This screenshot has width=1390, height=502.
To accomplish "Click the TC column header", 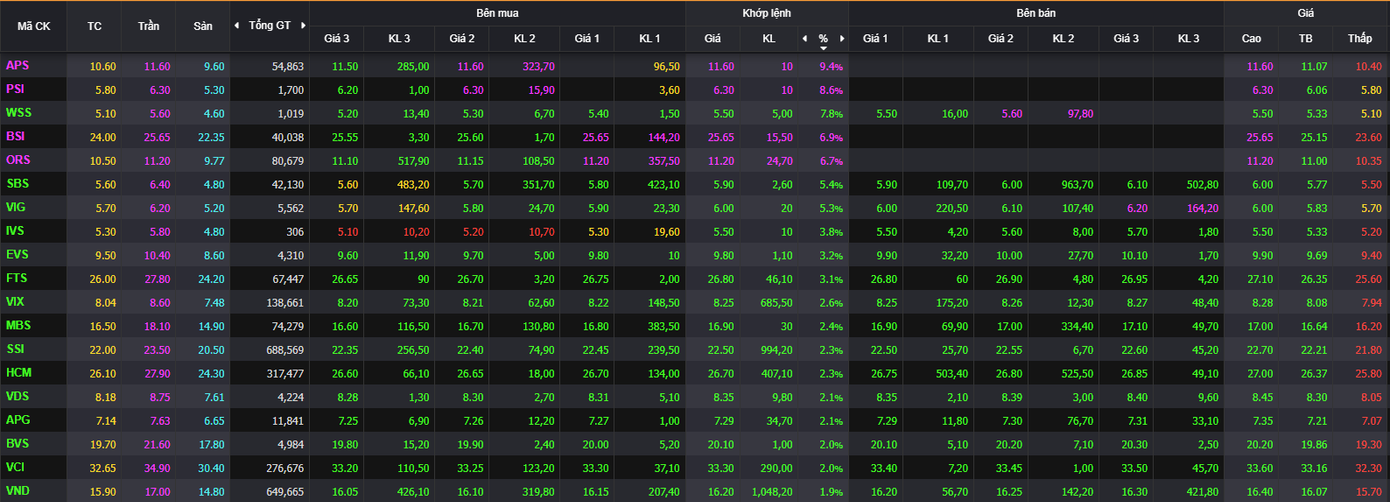I will point(95,26).
